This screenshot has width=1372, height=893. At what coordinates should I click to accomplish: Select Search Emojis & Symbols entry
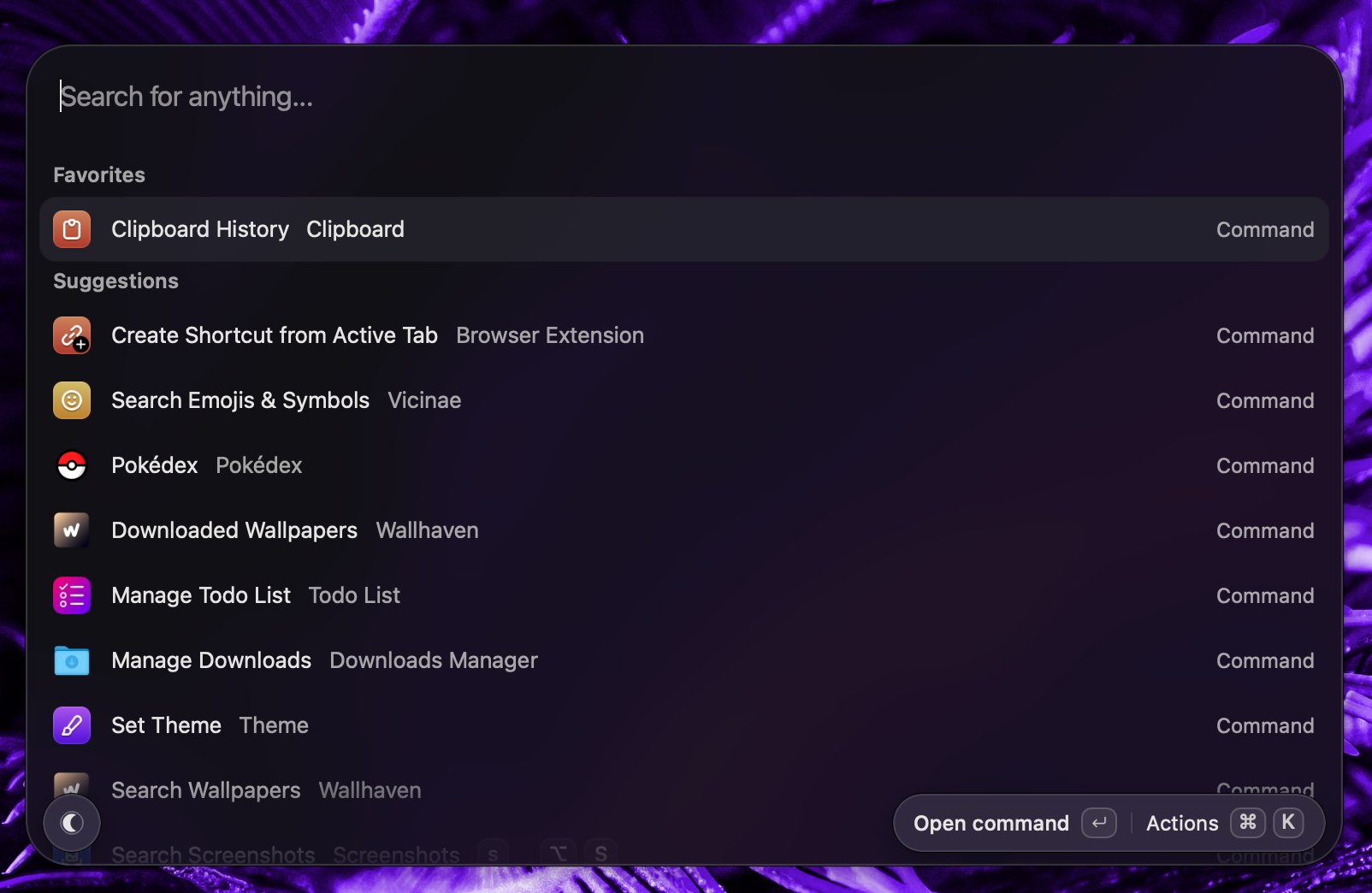(684, 400)
